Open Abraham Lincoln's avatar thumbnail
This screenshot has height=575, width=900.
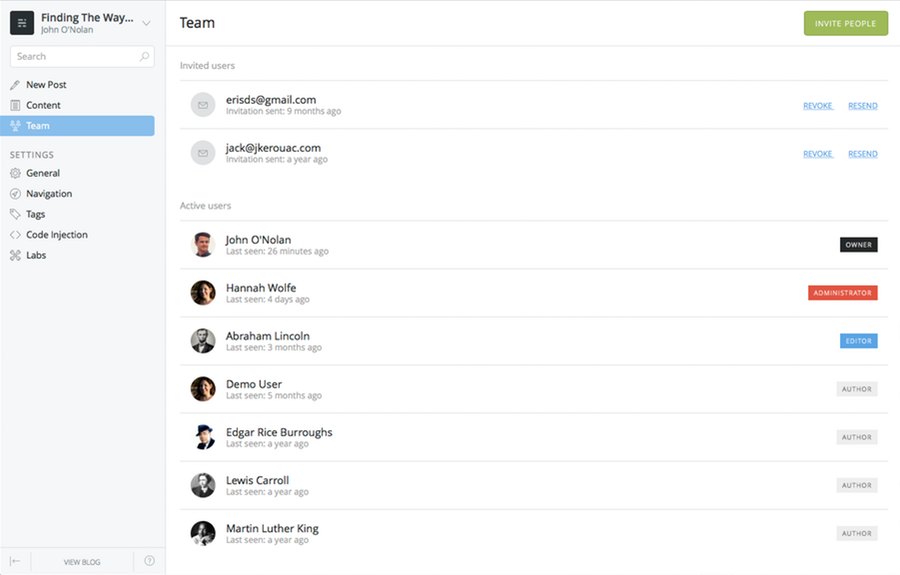203,341
